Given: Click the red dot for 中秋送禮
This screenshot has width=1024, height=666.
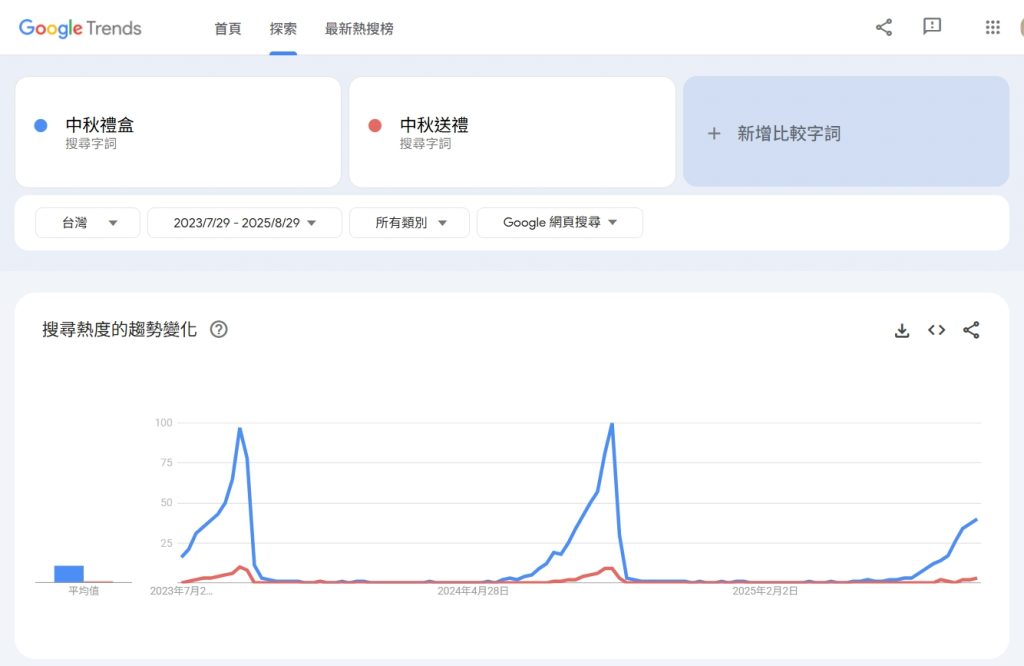Looking at the screenshot, I should [375, 125].
